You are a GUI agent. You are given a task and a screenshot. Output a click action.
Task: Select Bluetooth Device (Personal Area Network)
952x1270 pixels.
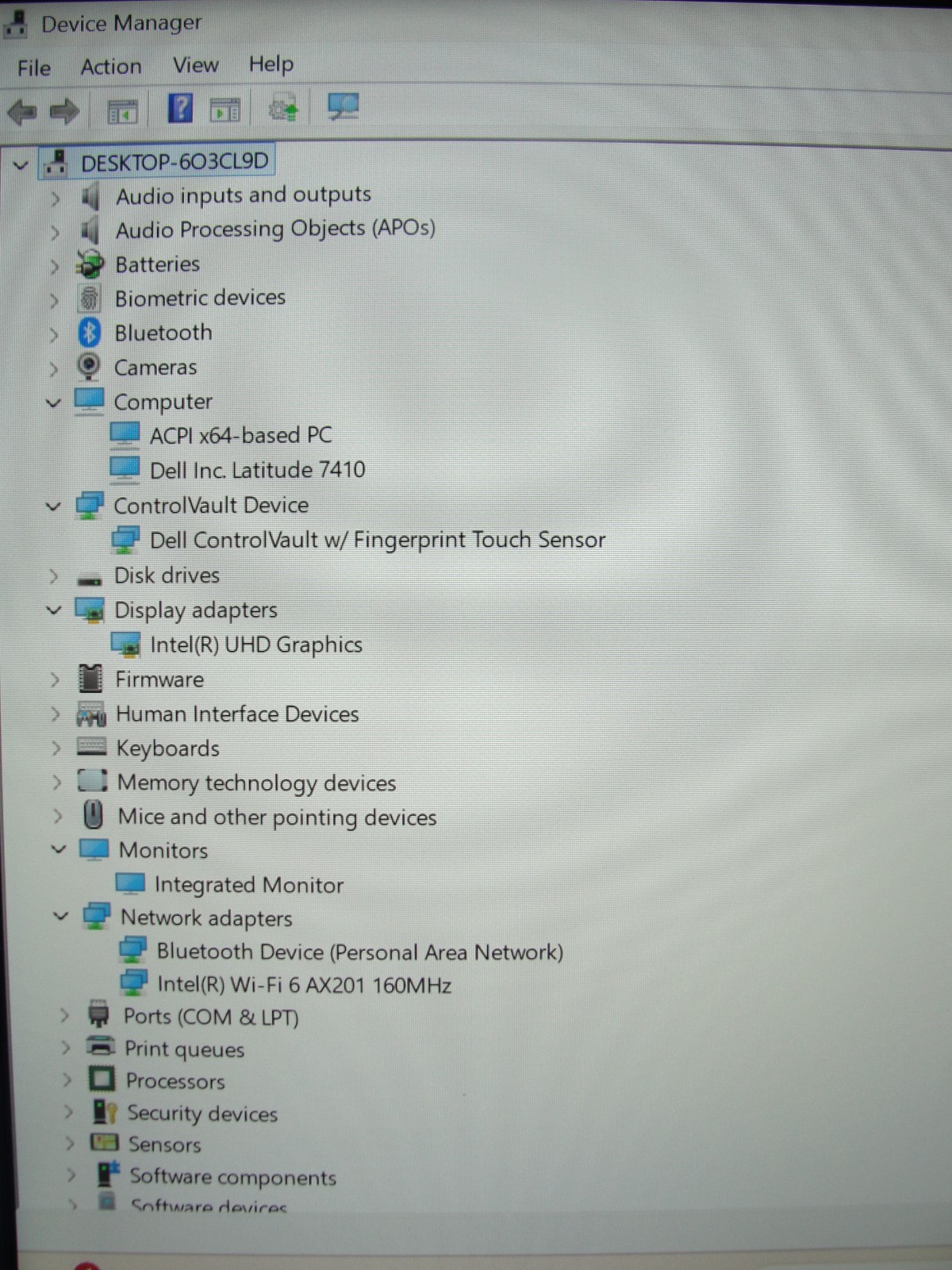(360, 952)
